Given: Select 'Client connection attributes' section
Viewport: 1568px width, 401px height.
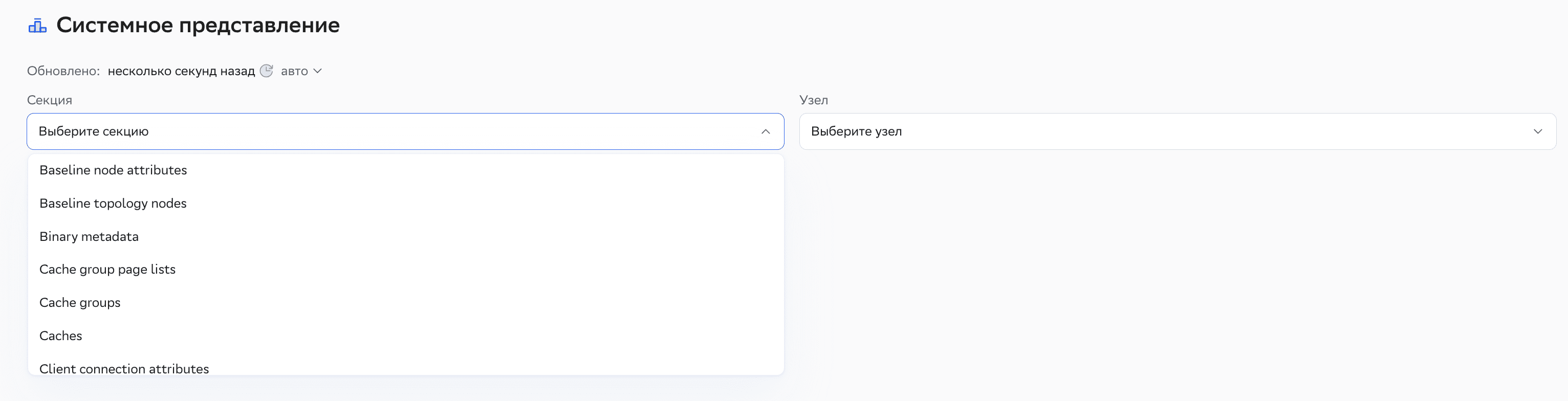Looking at the screenshot, I should tap(123, 368).
